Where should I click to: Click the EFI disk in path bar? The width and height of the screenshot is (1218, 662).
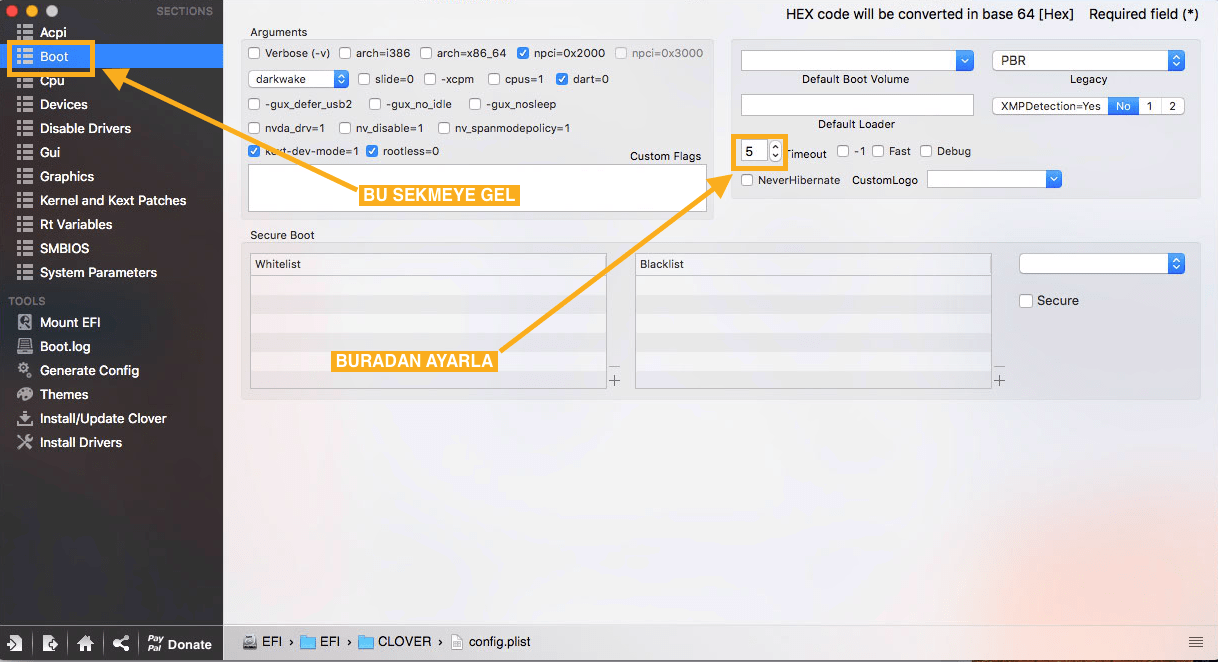click(263, 641)
